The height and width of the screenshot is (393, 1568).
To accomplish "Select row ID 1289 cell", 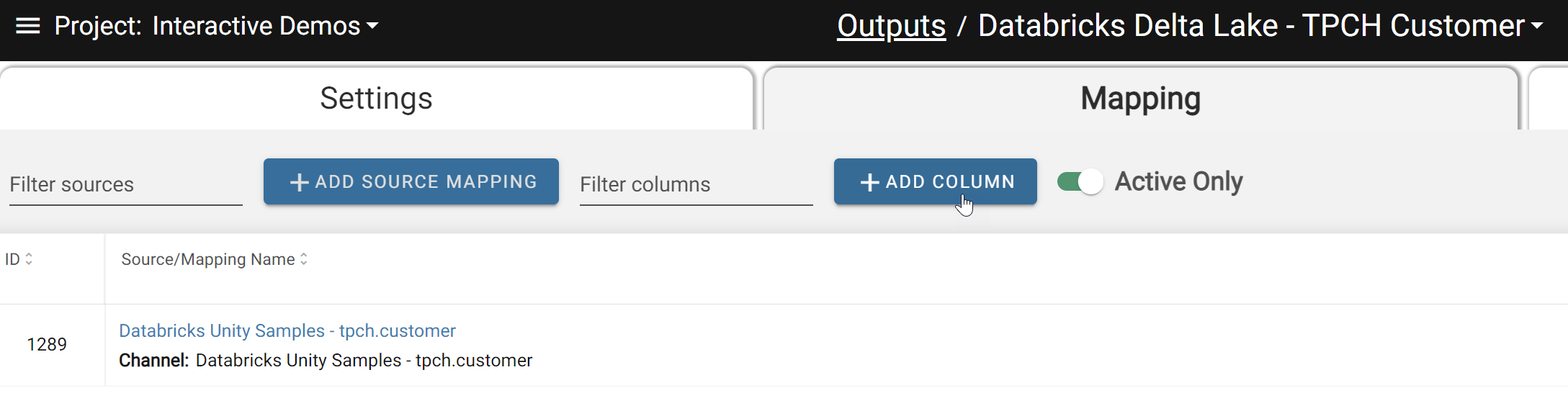I will pyautogui.click(x=47, y=345).
